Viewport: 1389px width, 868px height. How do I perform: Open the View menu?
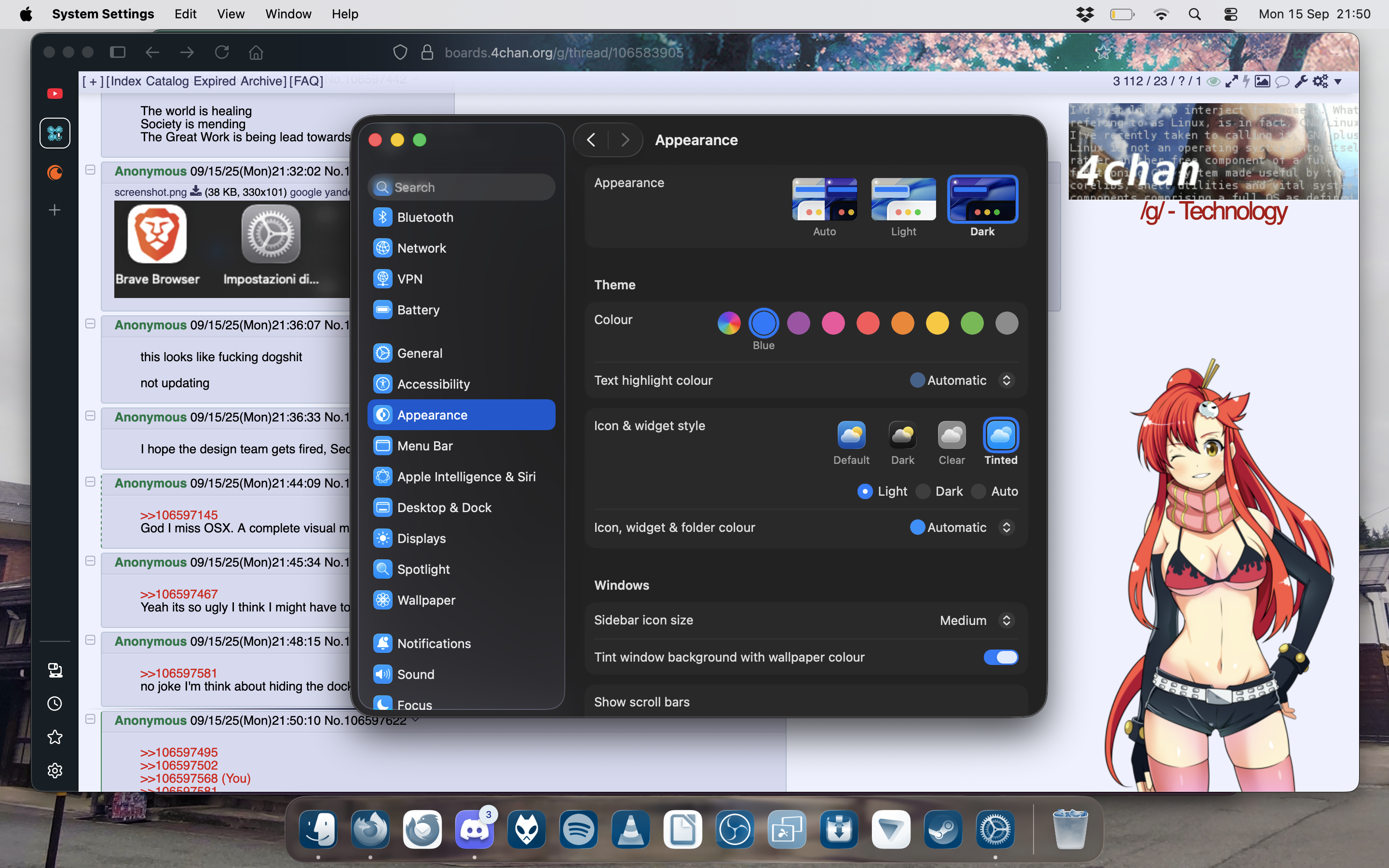point(231,14)
